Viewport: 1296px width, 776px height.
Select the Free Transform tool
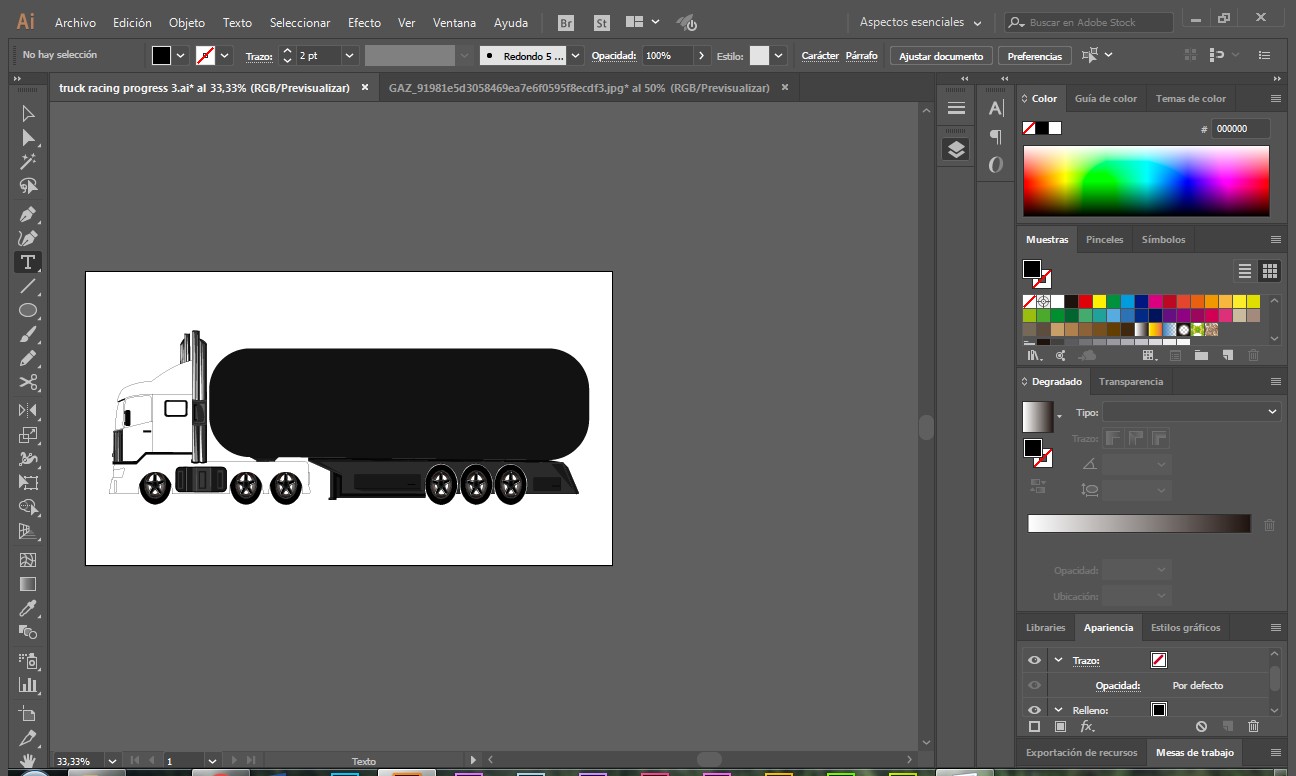point(28,483)
